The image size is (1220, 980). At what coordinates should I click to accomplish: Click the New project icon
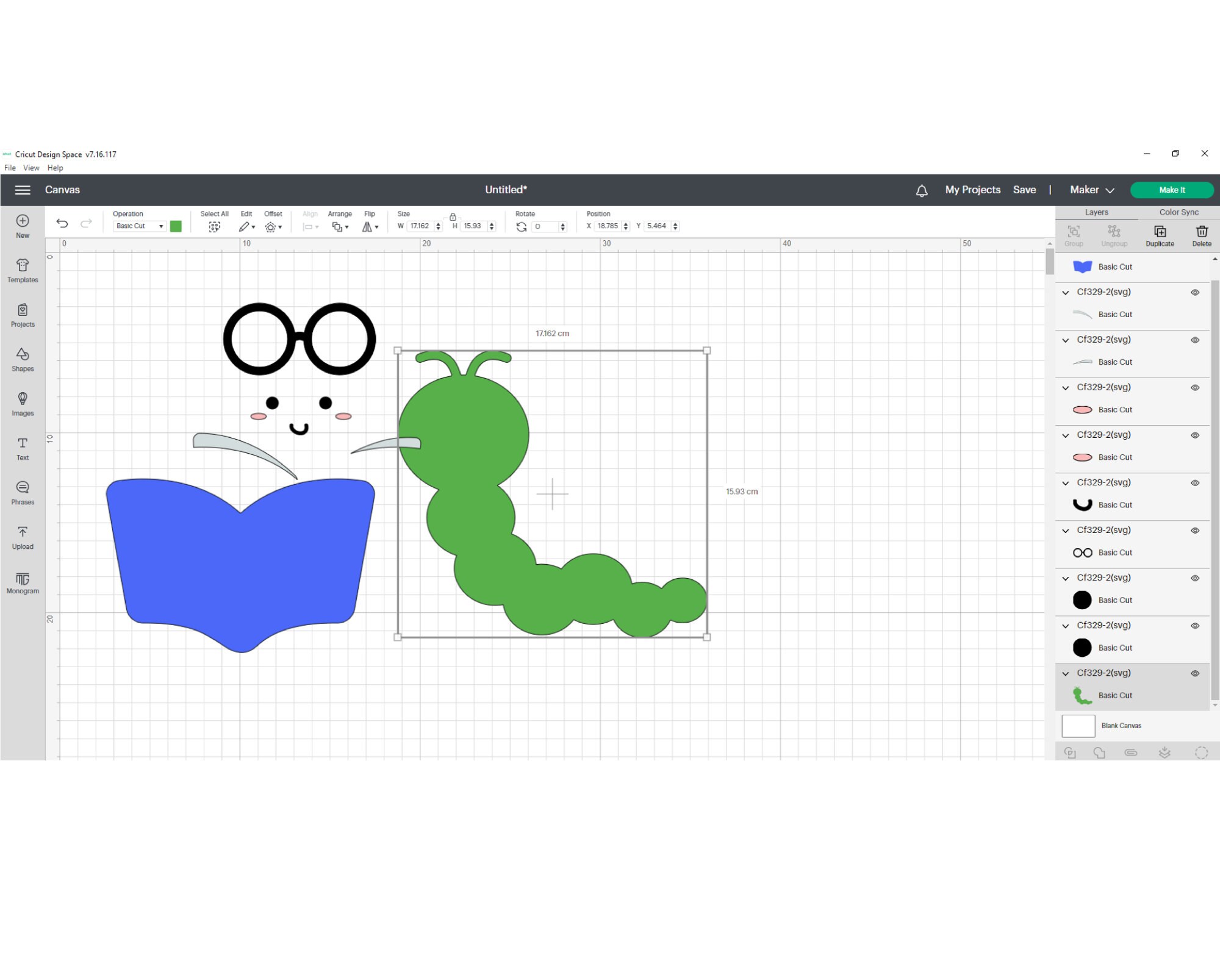click(23, 221)
